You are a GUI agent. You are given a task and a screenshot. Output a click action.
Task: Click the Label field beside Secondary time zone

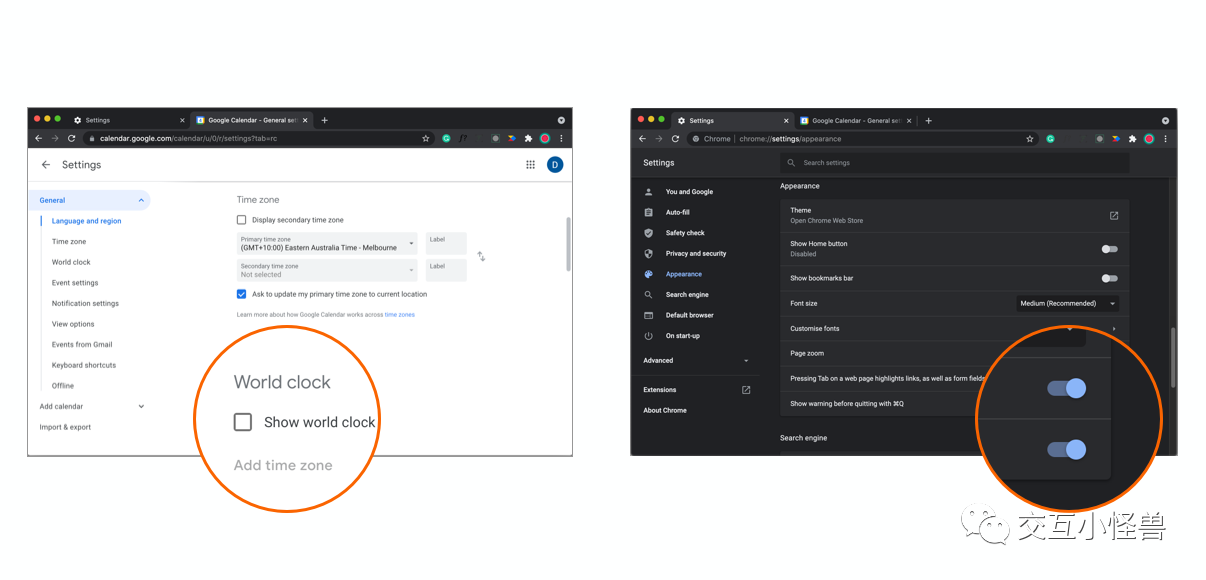click(446, 270)
